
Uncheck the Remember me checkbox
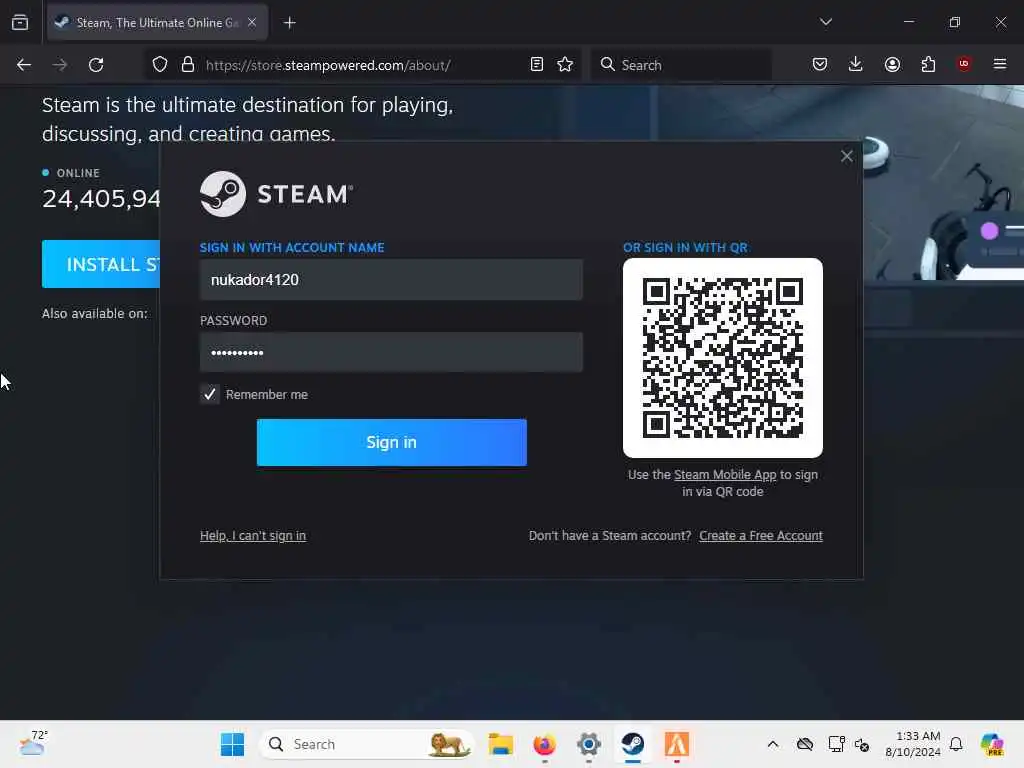pyautogui.click(x=210, y=394)
